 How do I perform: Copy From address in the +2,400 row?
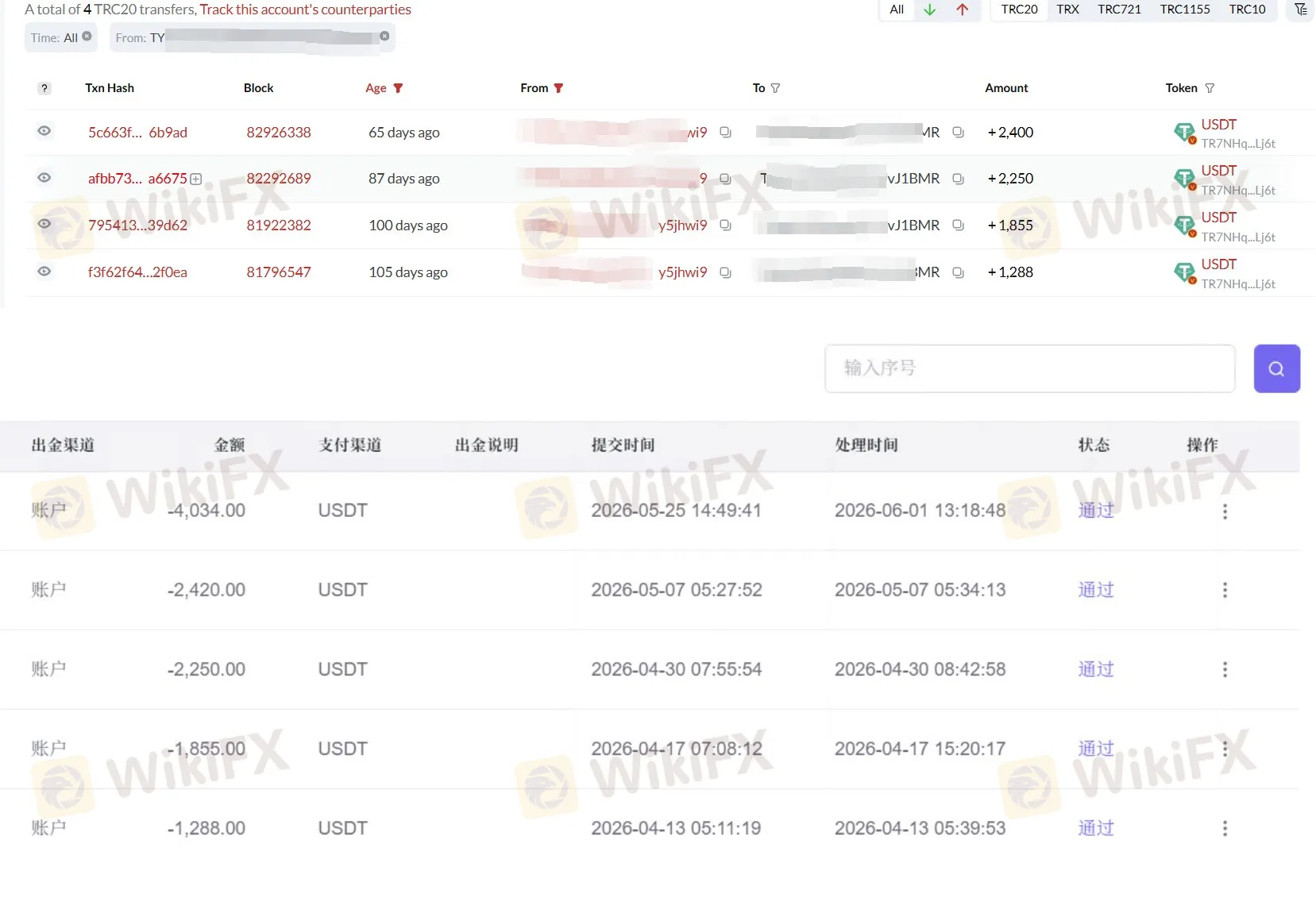pos(725,133)
